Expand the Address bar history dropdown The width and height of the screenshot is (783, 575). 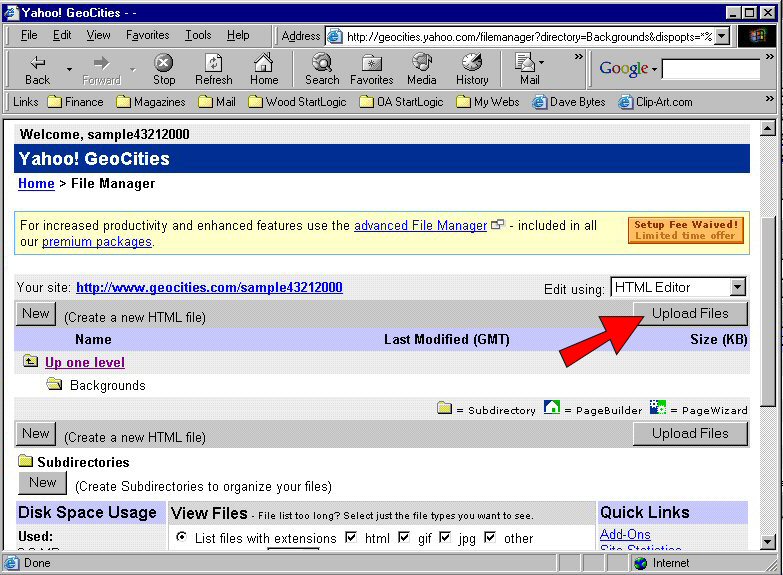pyautogui.click(x=722, y=36)
